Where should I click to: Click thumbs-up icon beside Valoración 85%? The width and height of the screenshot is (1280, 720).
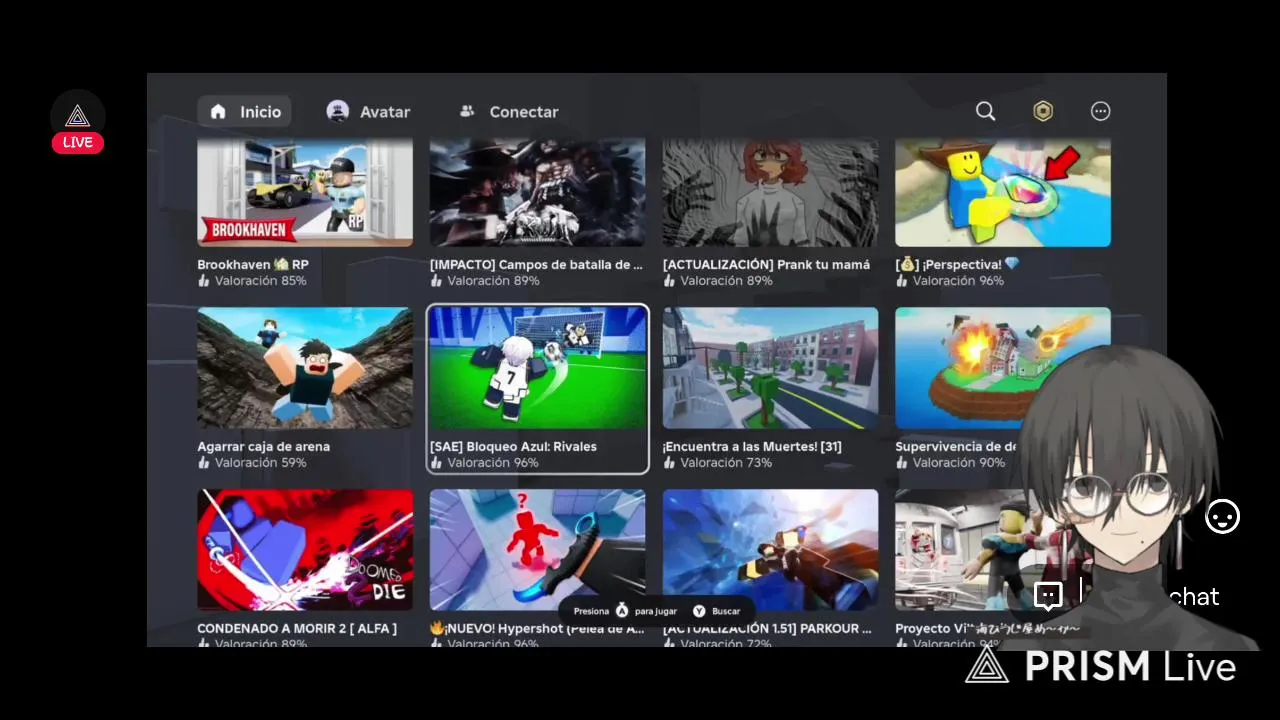coord(204,281)
